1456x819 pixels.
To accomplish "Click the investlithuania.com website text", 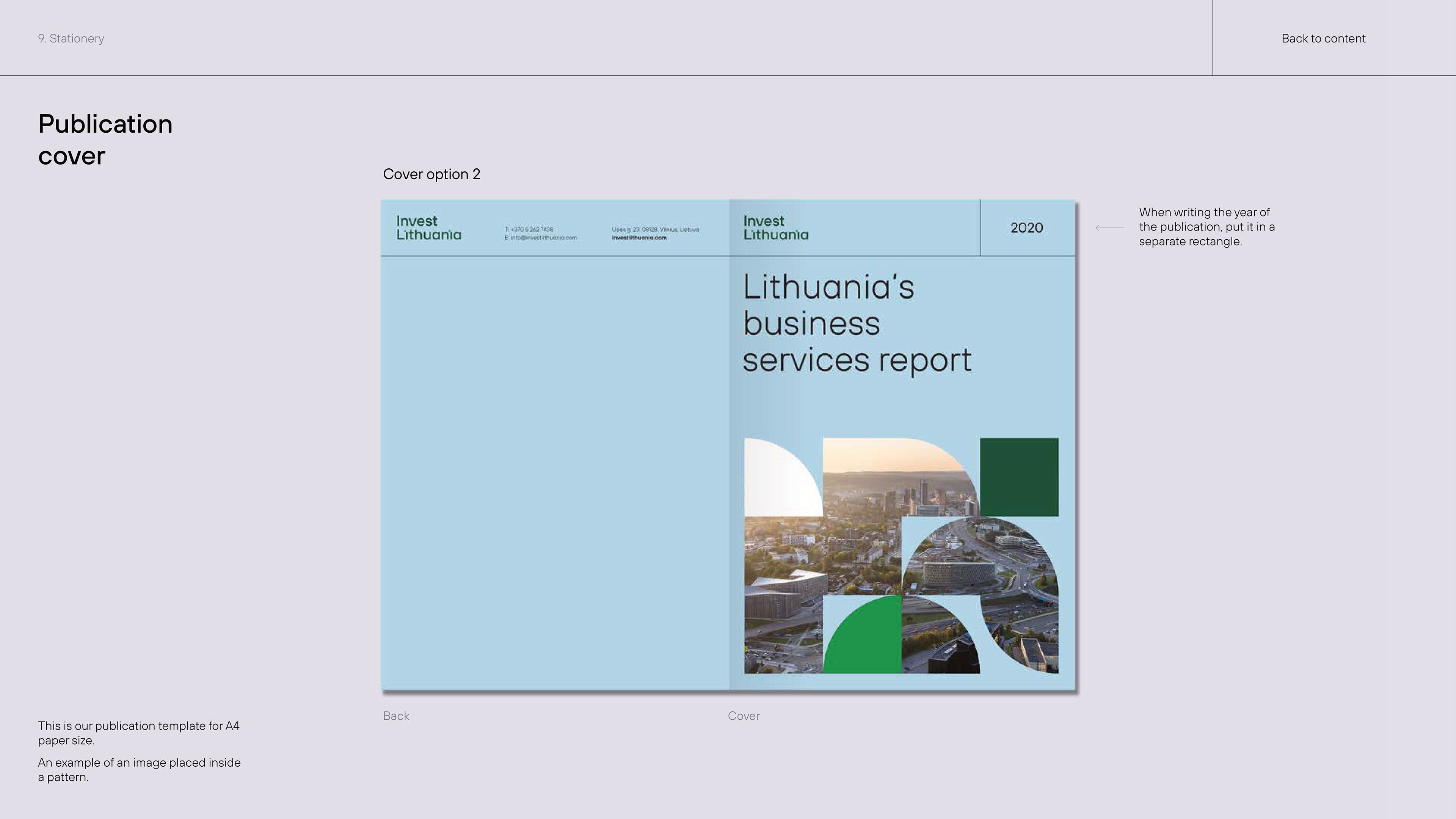I will point(639,238).
